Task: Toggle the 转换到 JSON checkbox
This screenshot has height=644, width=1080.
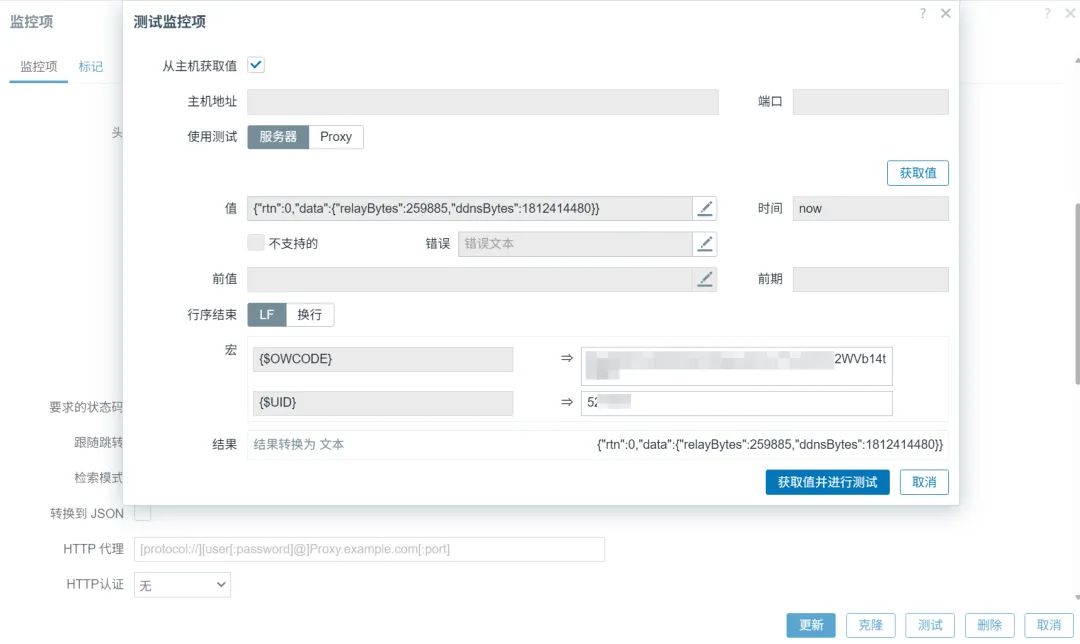Action: [x=143, y=513]
